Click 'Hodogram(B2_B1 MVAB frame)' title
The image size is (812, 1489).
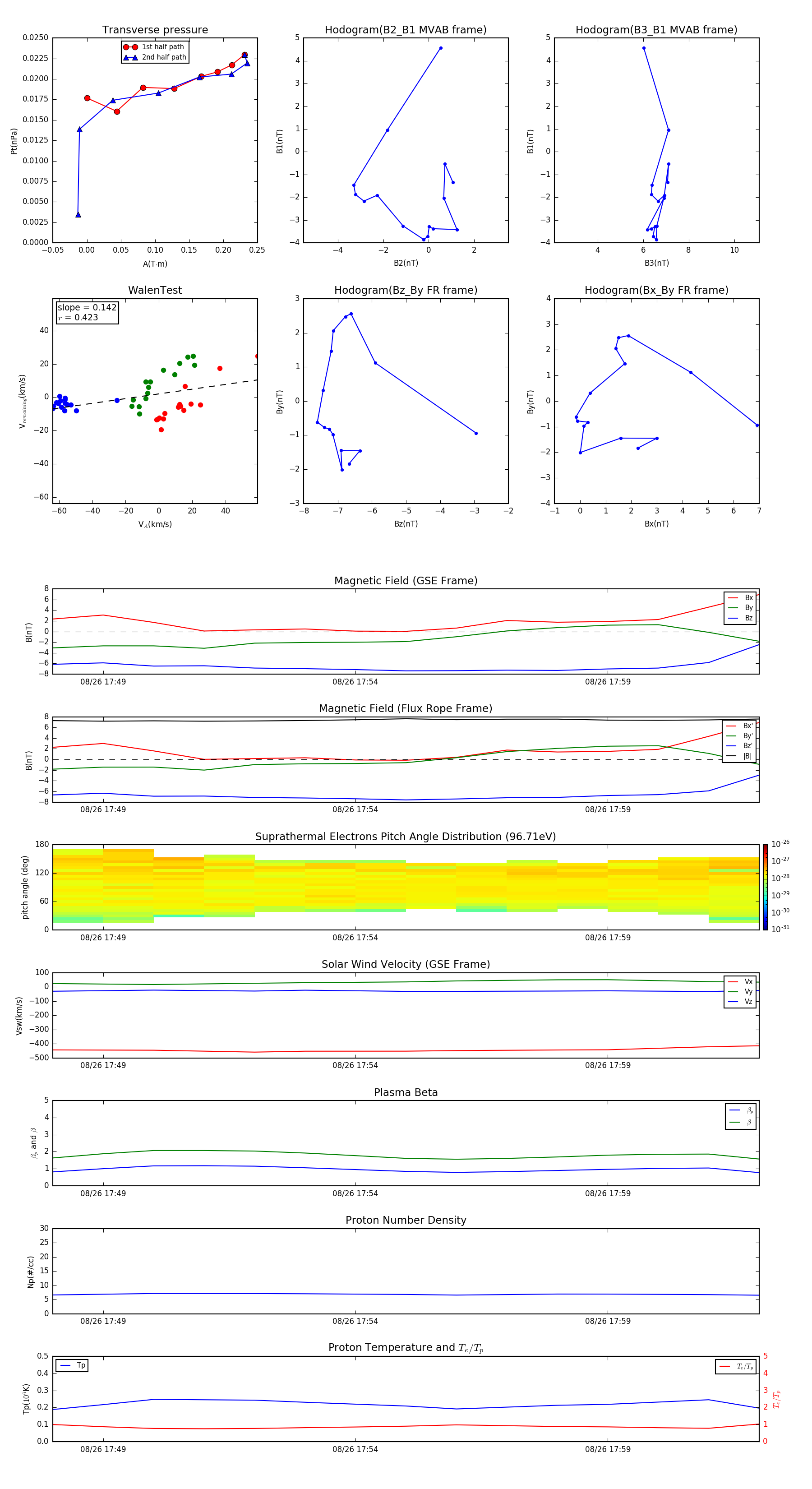(x=406, y=30)
